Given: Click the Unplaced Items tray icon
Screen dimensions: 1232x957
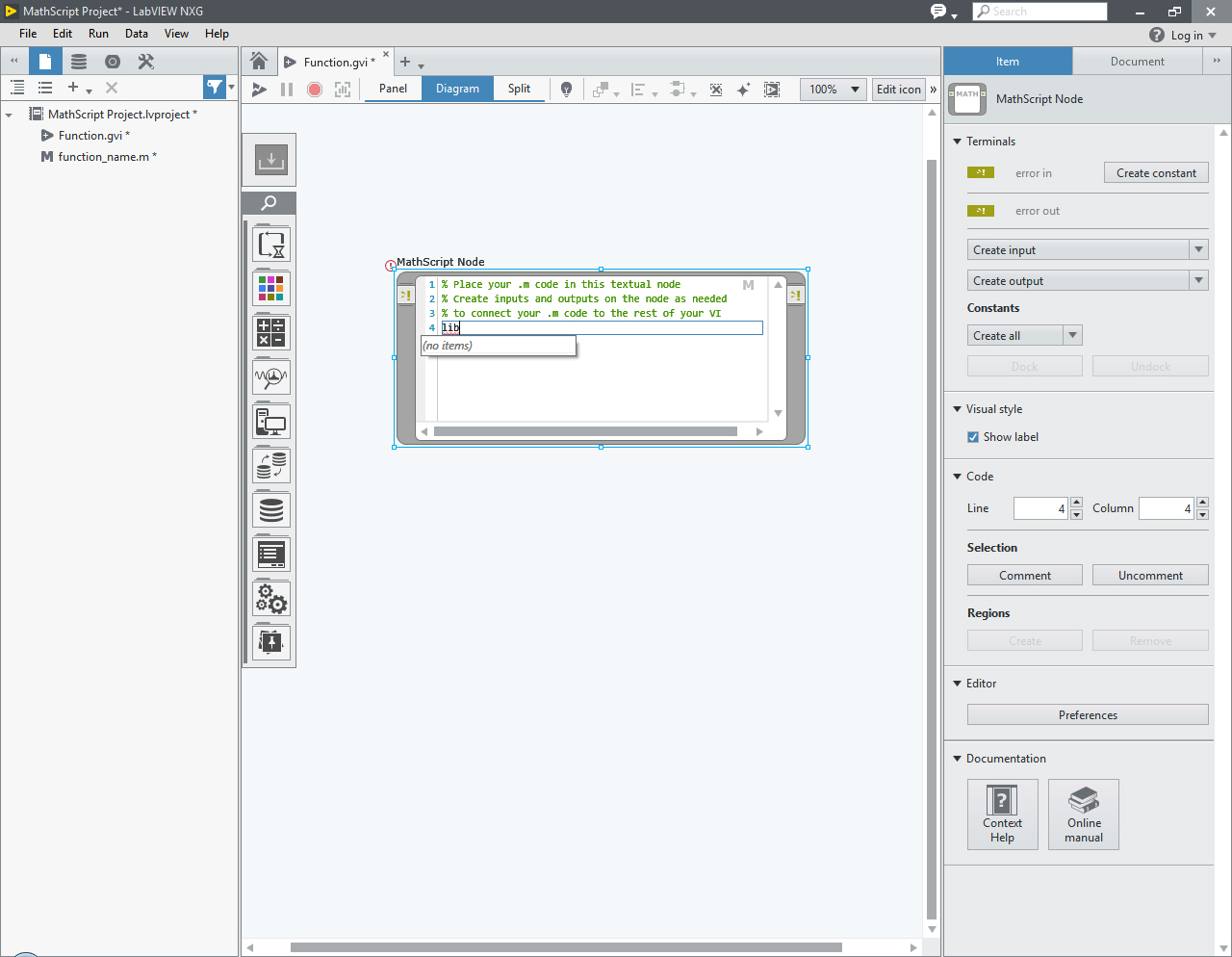Looking at the screenshot, I should (271, 160).
